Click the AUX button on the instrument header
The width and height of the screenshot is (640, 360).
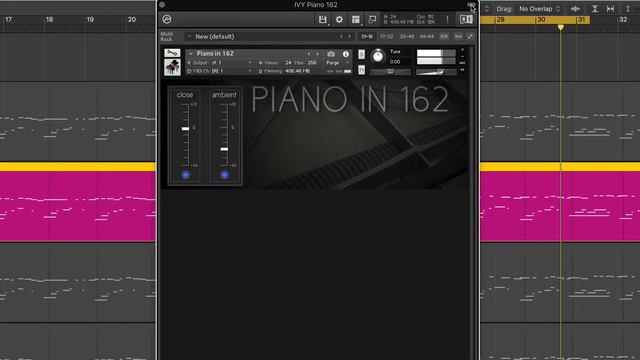[x=462, y=63]
